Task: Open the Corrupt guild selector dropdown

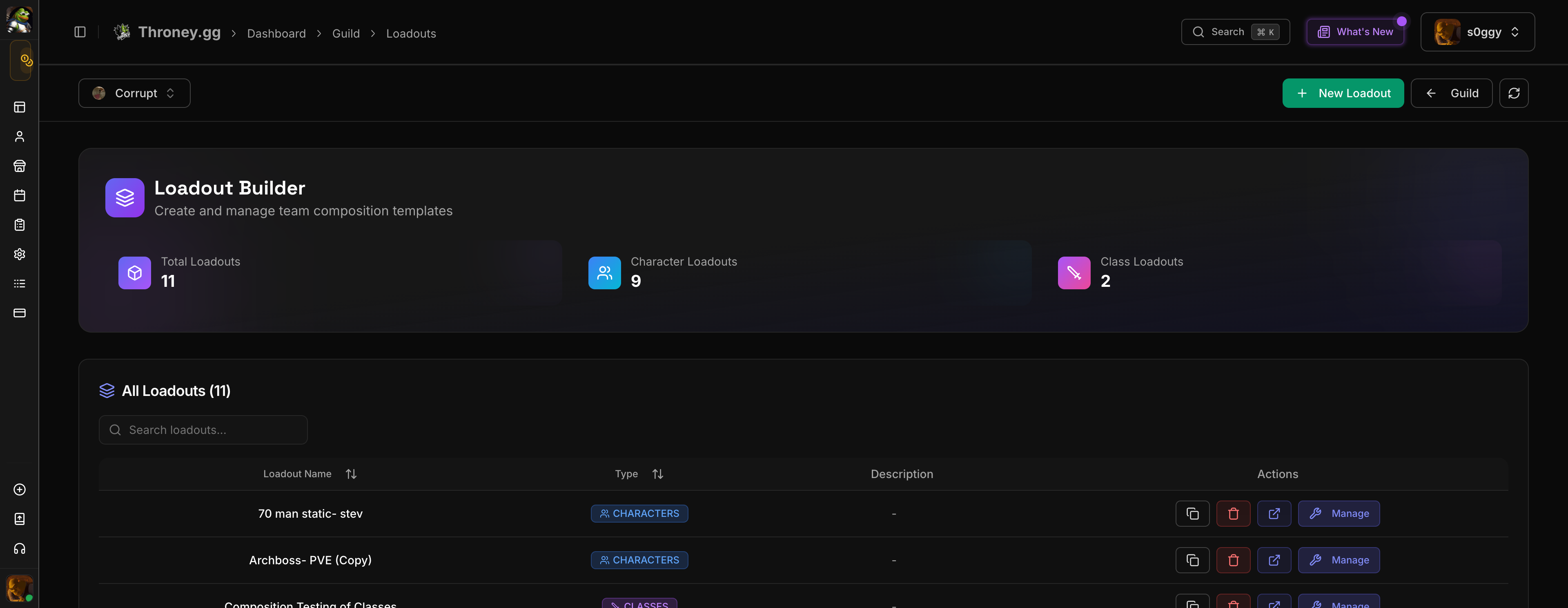Action: [134, 93]
